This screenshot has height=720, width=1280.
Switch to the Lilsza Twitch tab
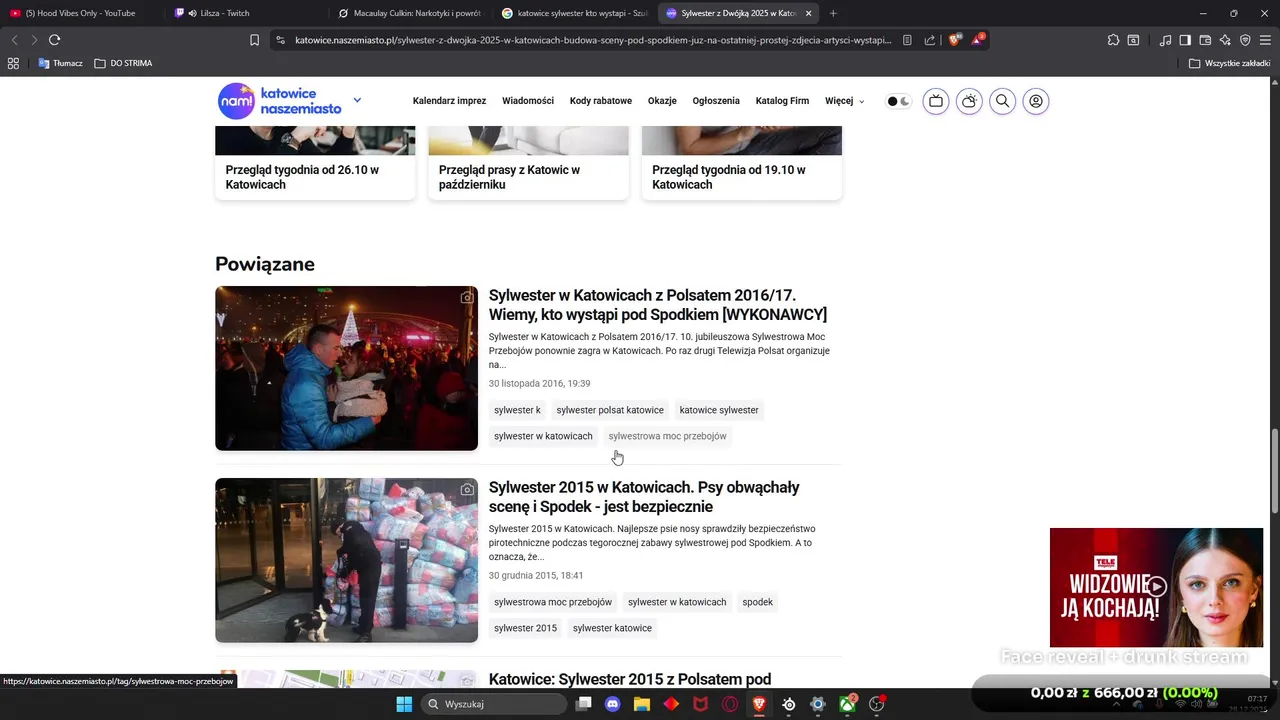(245, 13)
